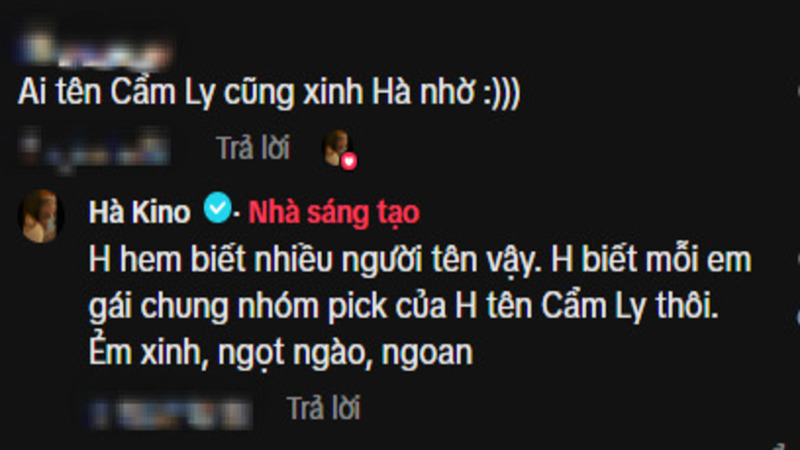Reply to the Ai tên Cẩm Ly comment
Screen dimensions: 800x450
(x=253, y=148)
